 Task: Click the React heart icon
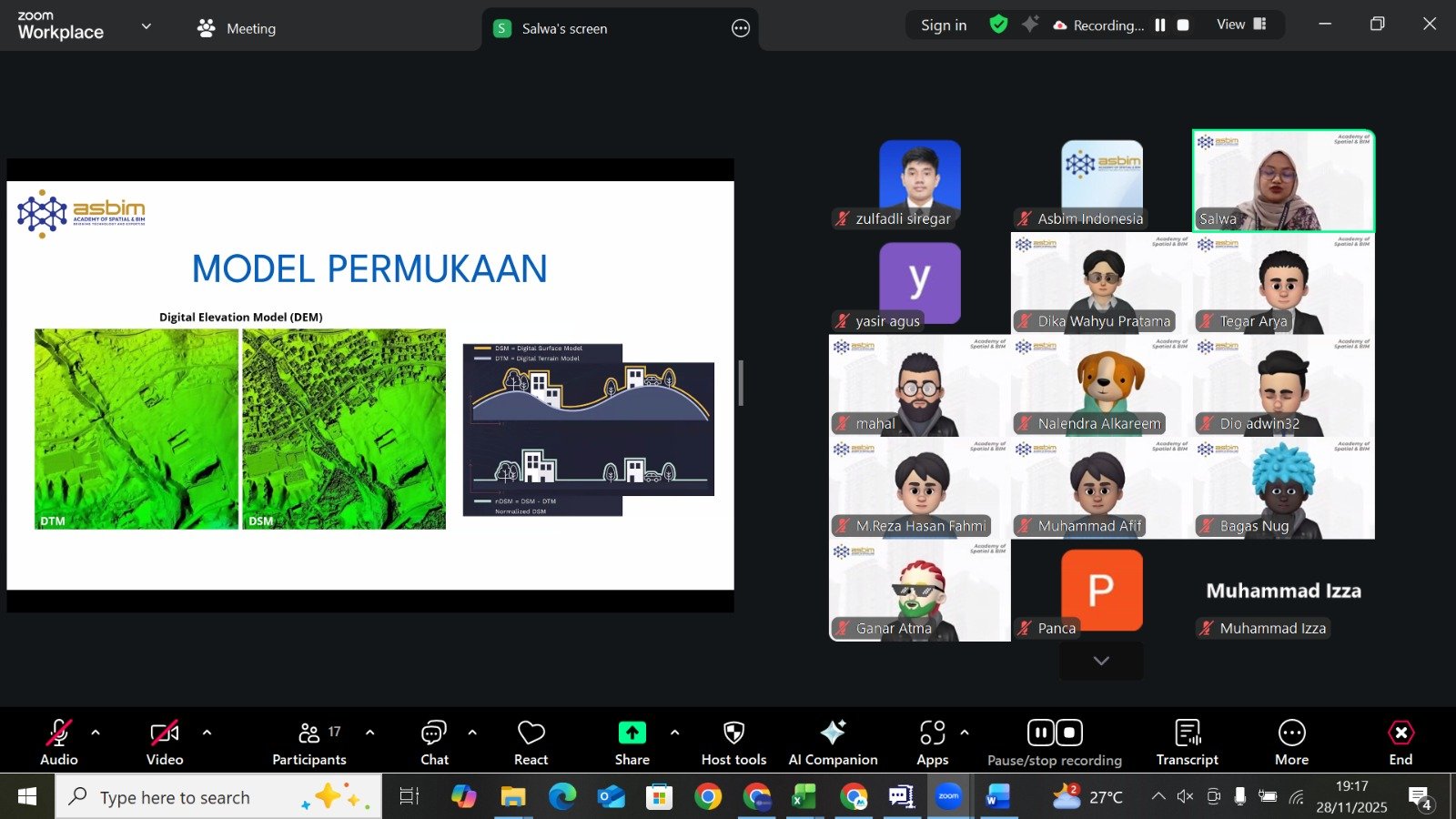(x=531, y=733)
